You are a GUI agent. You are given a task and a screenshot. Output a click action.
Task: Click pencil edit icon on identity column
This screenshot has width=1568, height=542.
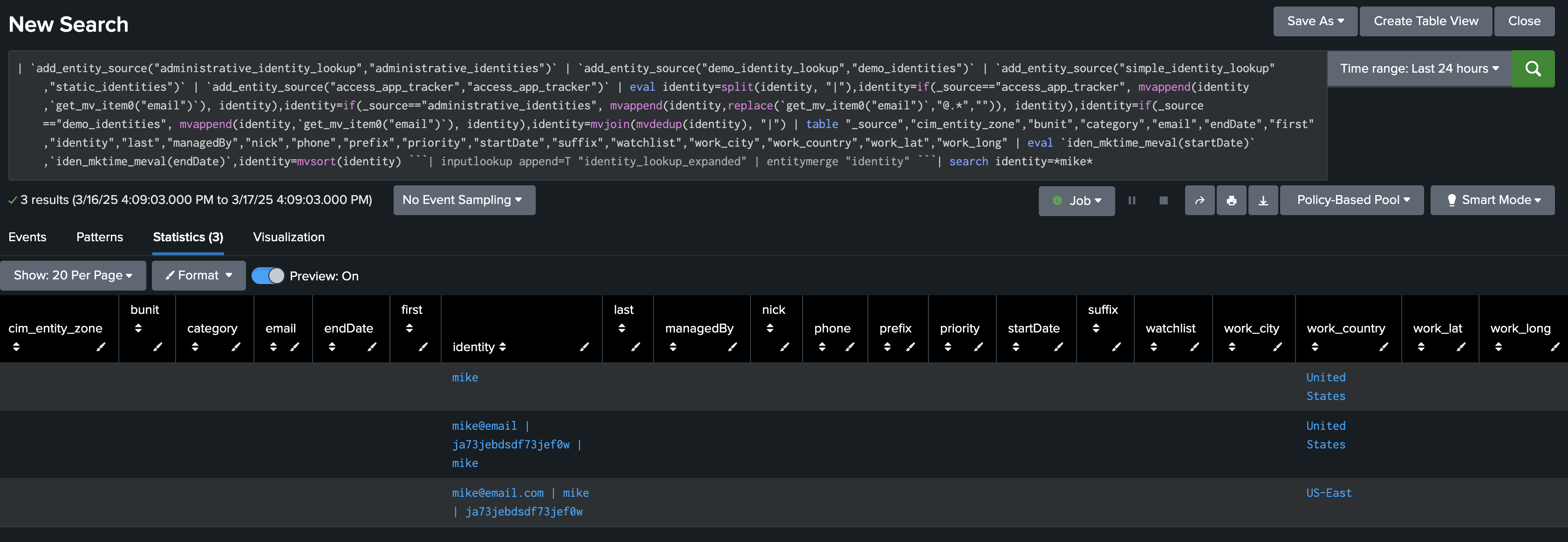pyautogui.click(x=584, y=347)
